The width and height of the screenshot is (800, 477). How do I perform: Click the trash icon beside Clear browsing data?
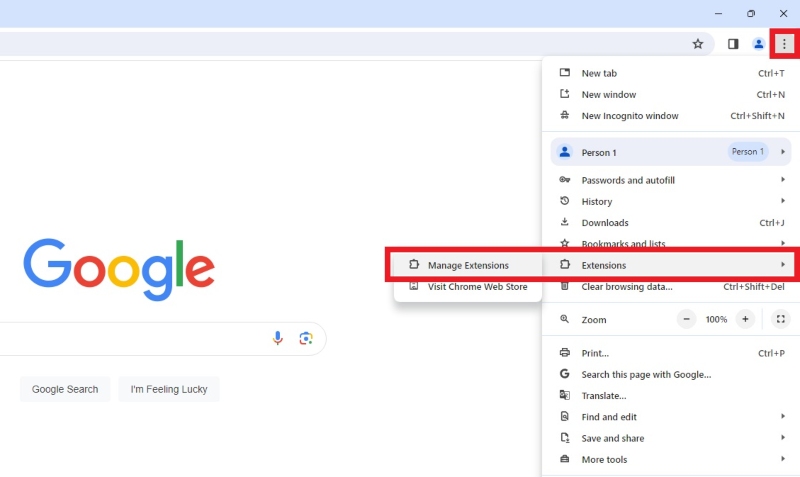point(564,286)
